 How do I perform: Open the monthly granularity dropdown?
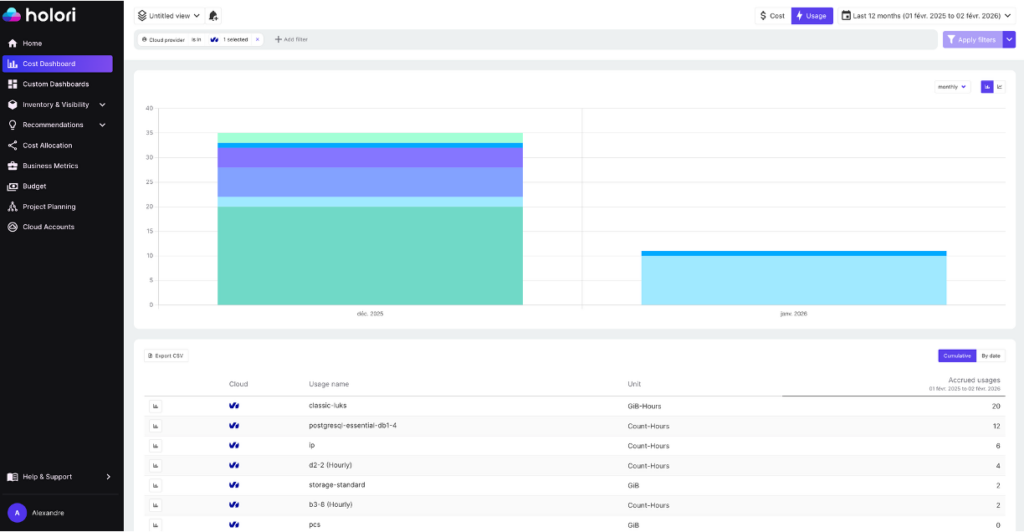pos(952,87)
